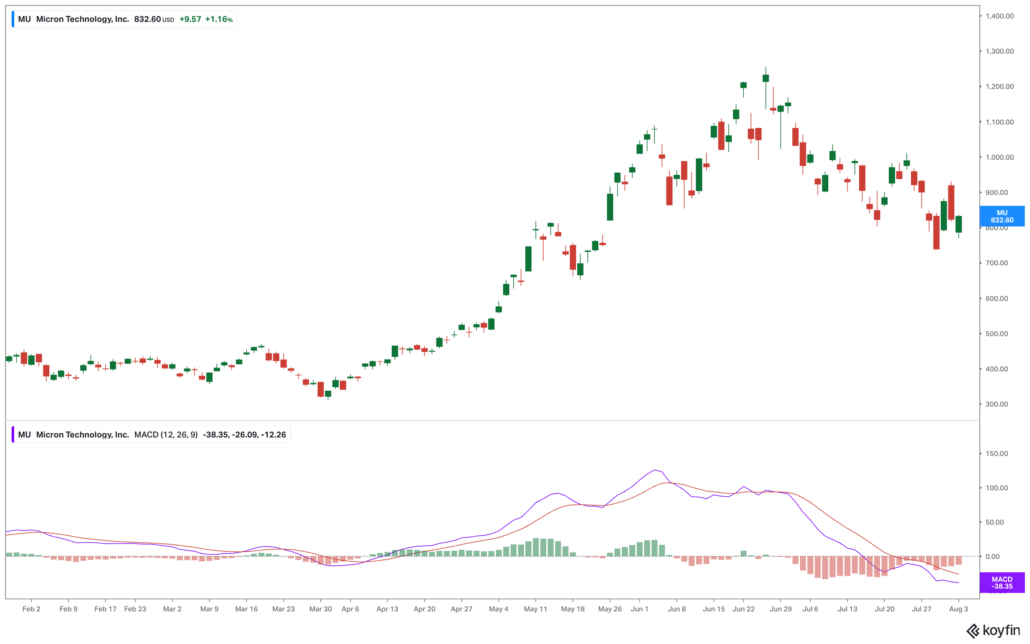The height and width of the screenshot is (644, 1030).
Task: Click the Apr 13 date label
Action: [387, 609]
